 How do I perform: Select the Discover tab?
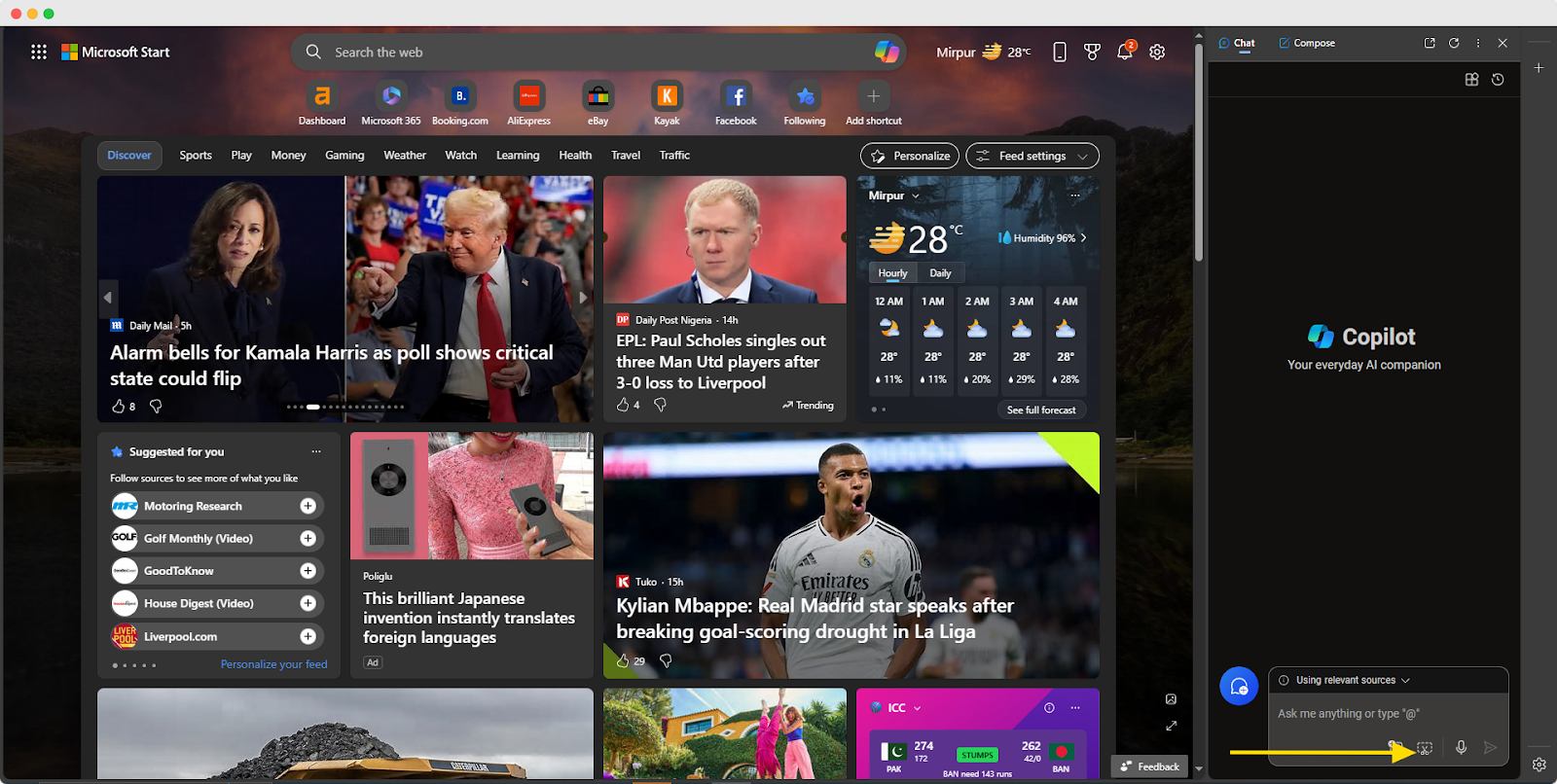point(129,156)
